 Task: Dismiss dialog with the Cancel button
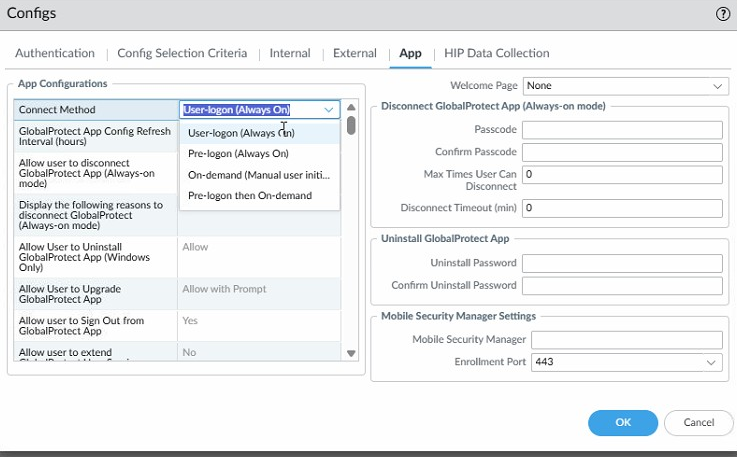click(x=698, y=423)
